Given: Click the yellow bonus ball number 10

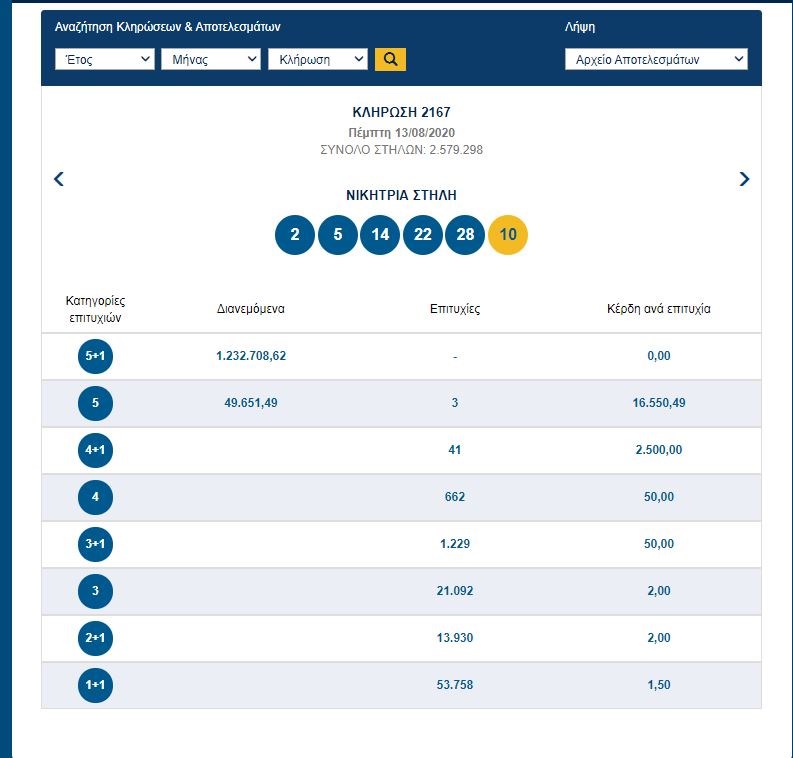Looking at the screenshot, I should (x=508, y=236).
